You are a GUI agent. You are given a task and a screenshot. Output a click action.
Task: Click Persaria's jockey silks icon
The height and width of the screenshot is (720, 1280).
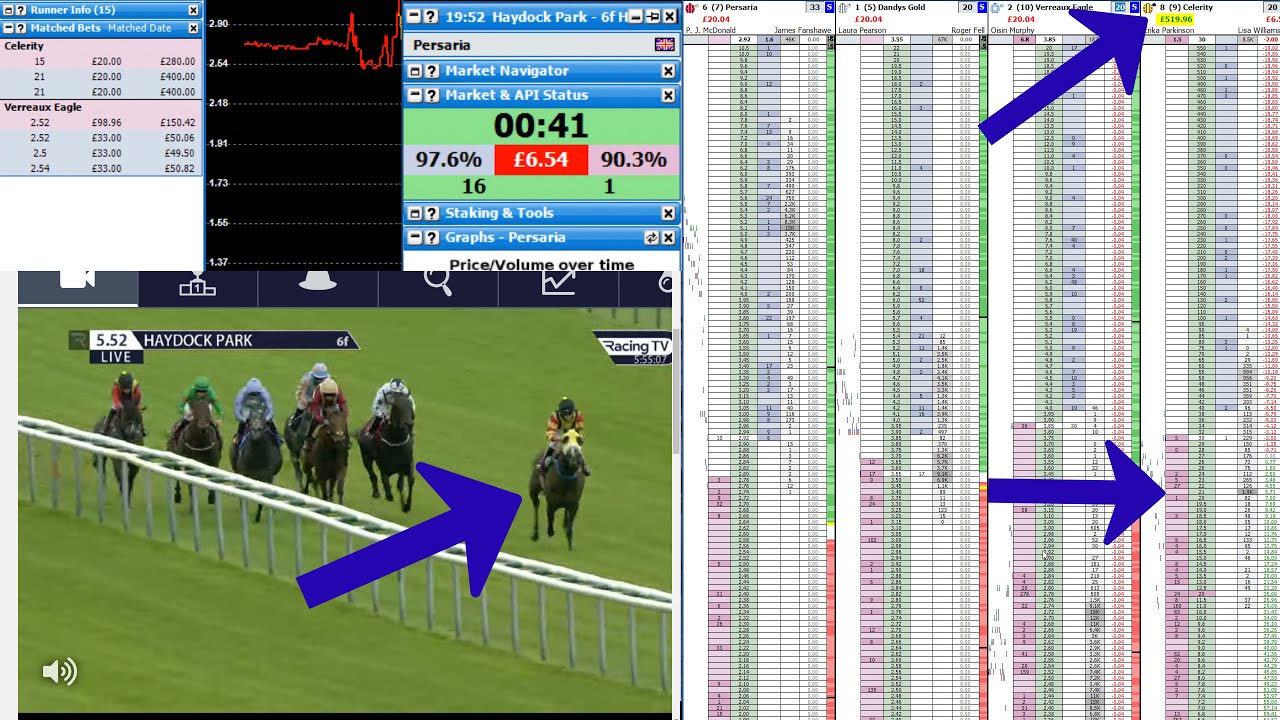[x=691, y=7]
